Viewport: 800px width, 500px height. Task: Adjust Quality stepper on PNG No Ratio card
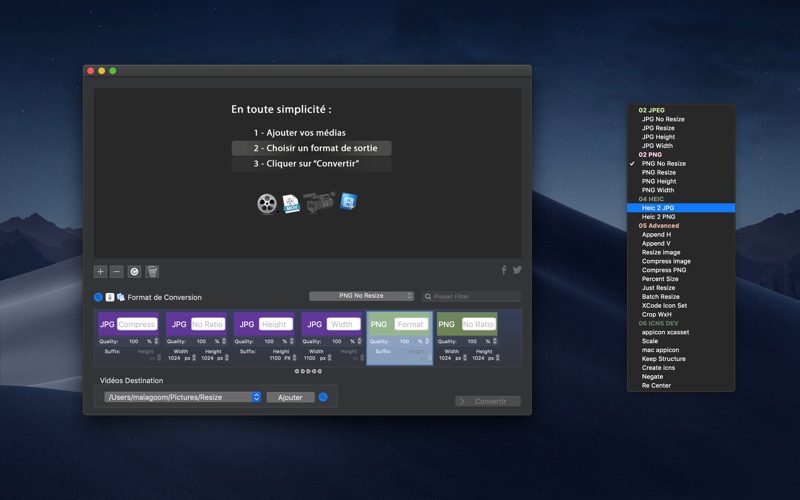tap(495, 341)
